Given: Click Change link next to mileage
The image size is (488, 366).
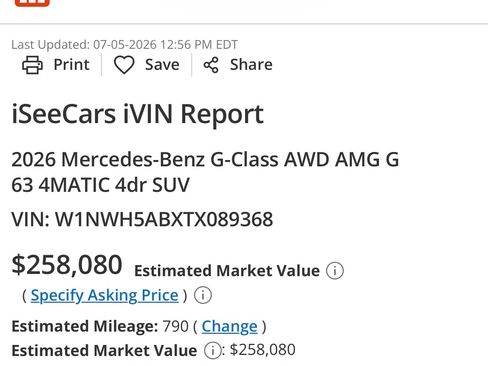Looking at the screenshot, I should [229, 326].
